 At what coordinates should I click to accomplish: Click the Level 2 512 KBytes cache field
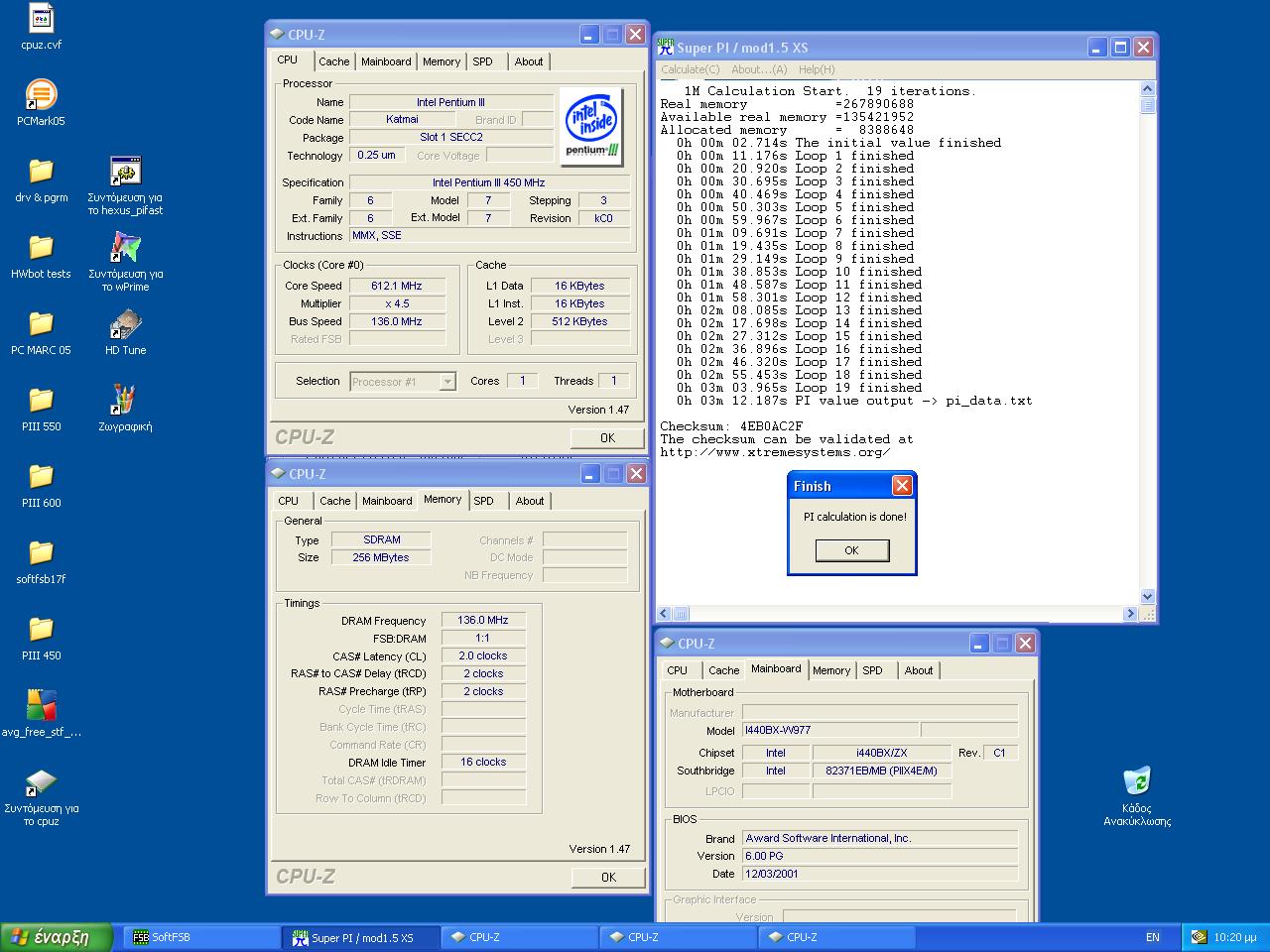(579, 321)
